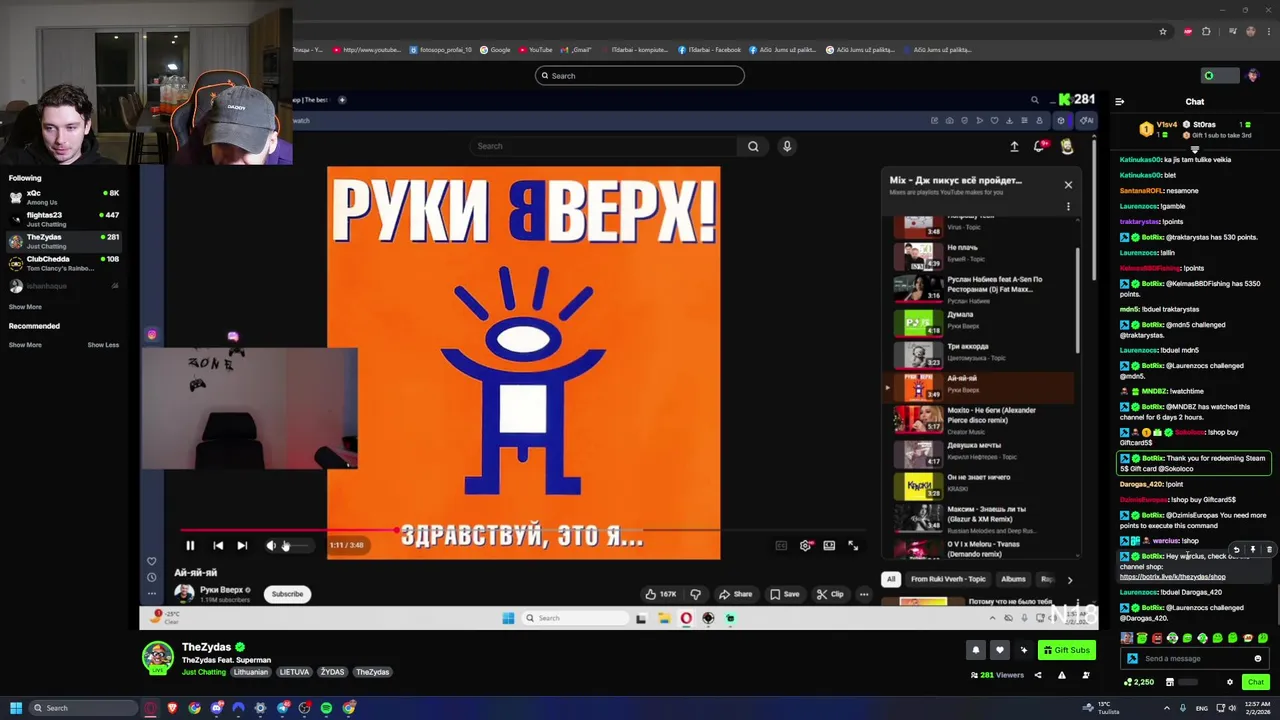1280x720 pixels.
Task: Open the Windows Start menu
Action: pos(16,708)
